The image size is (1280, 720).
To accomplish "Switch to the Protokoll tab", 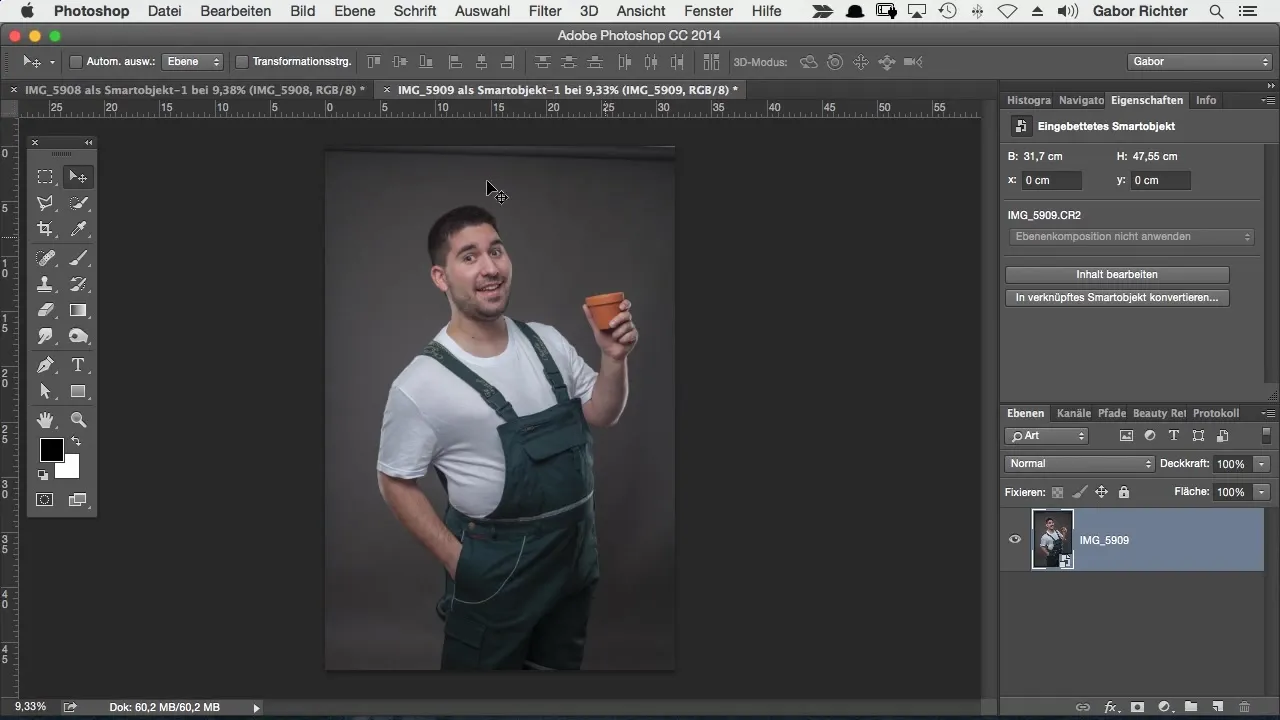I will tap(1216, 413).
